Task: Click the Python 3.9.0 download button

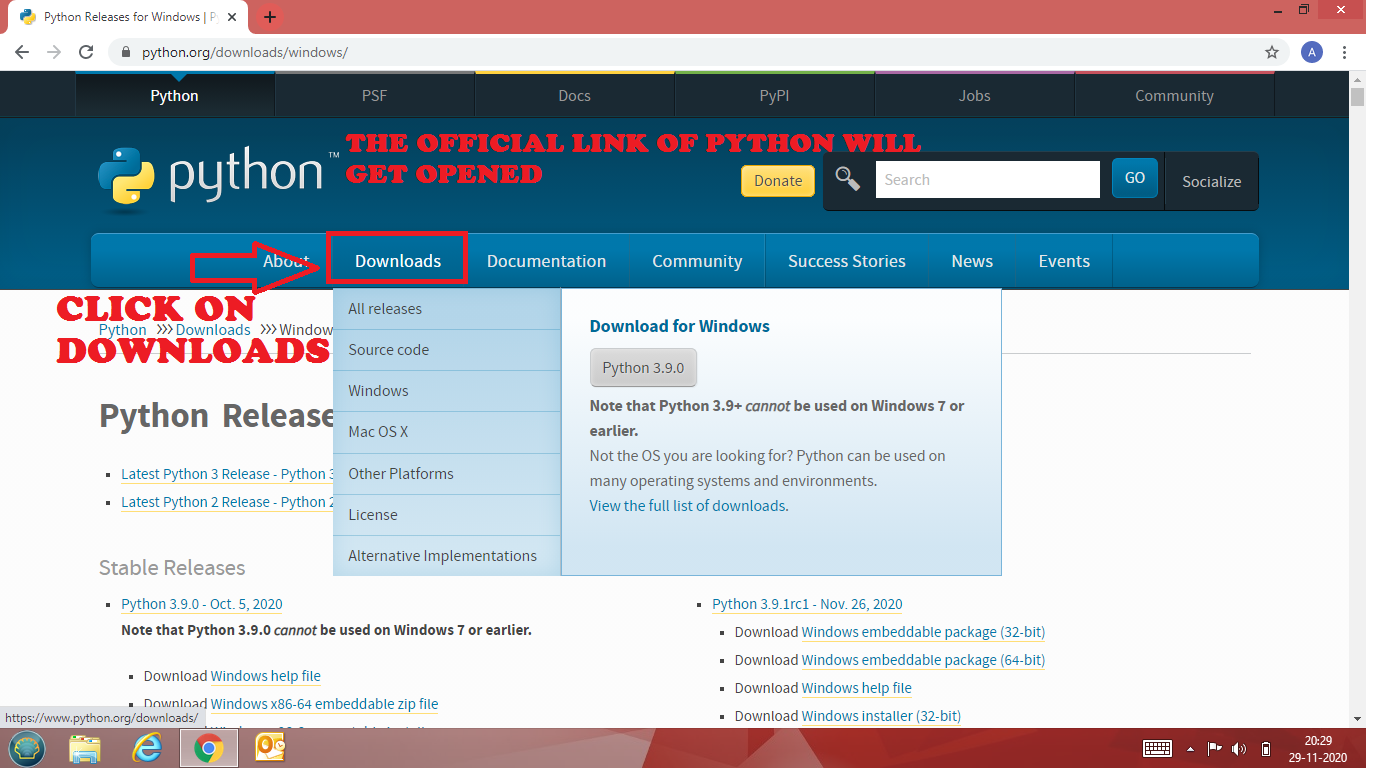Action: 643,367
